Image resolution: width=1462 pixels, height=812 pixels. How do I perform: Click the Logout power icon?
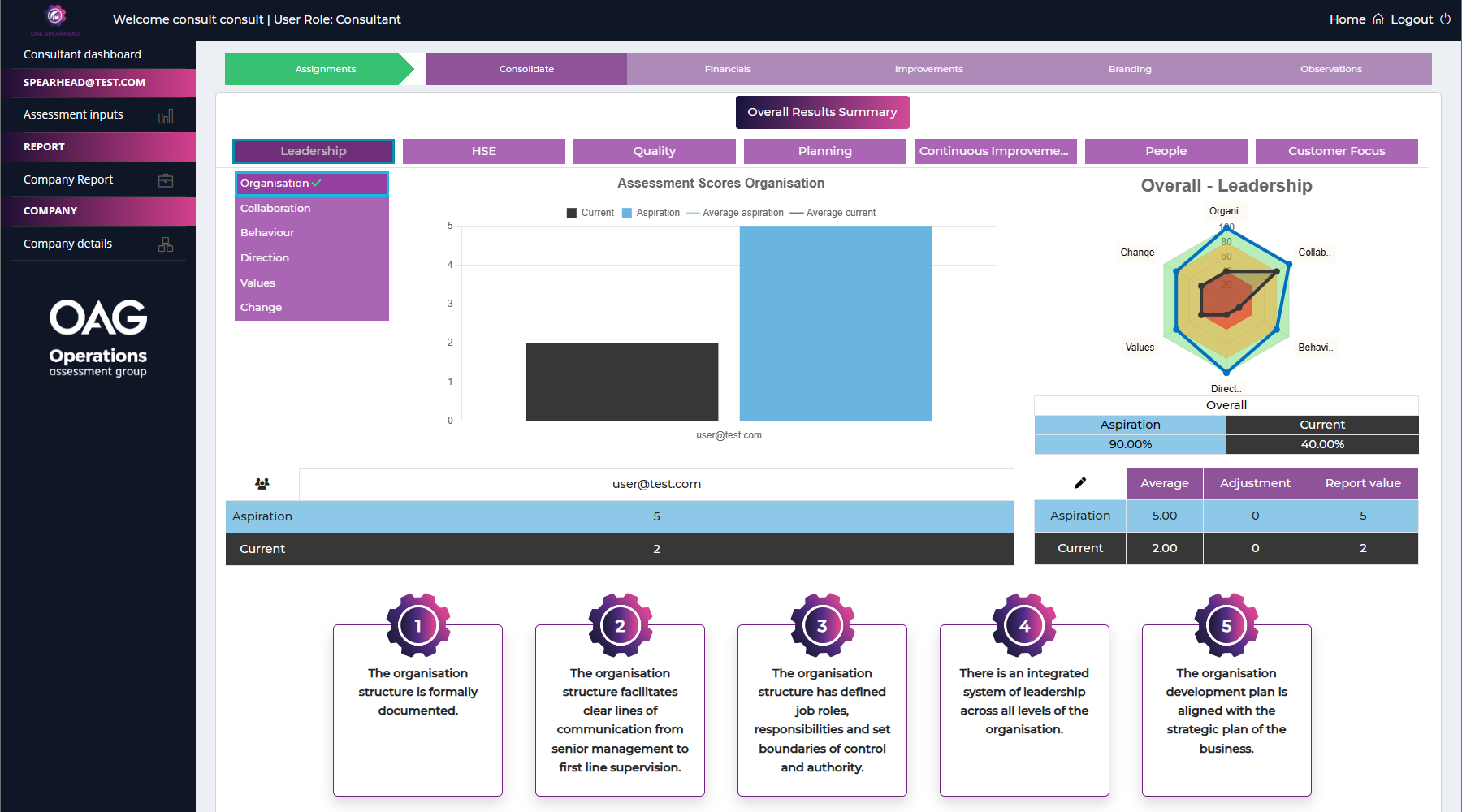[1446, 19]
